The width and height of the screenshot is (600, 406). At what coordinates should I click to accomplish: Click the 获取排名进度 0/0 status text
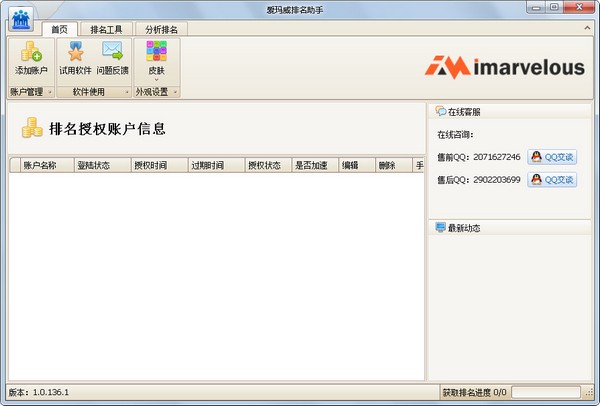474,392
